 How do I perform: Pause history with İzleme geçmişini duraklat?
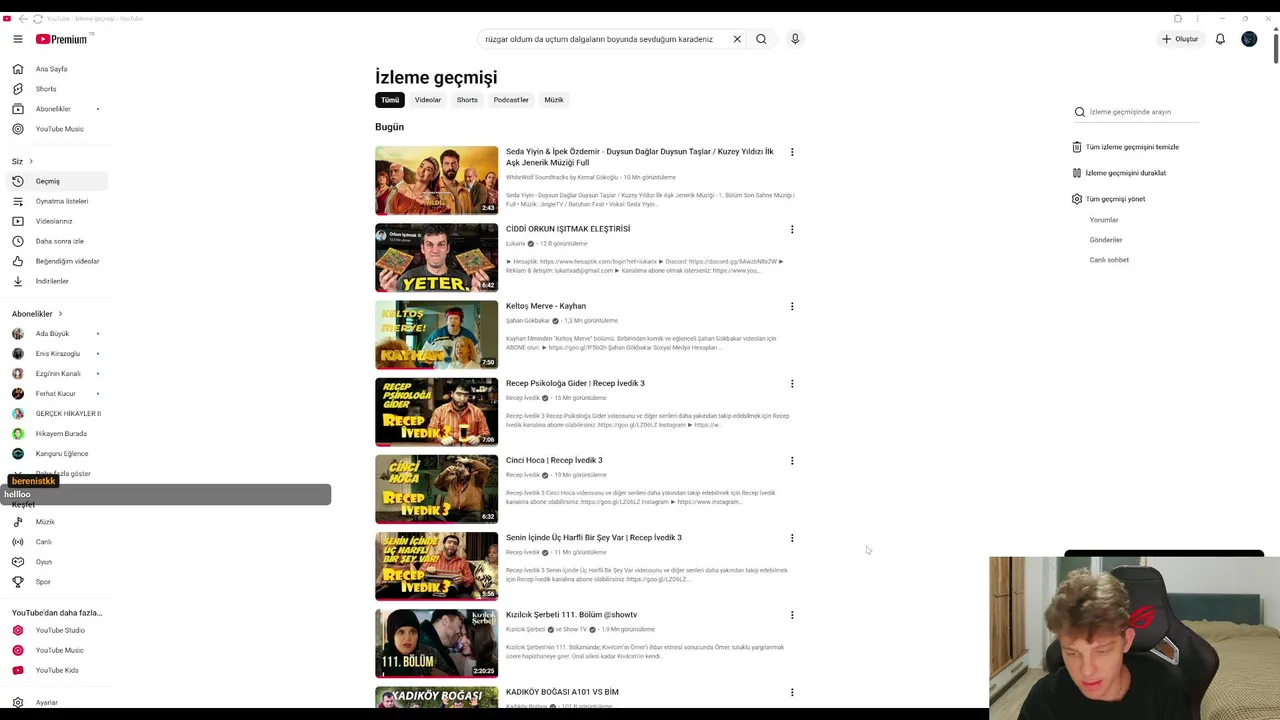click(1119, 173)
